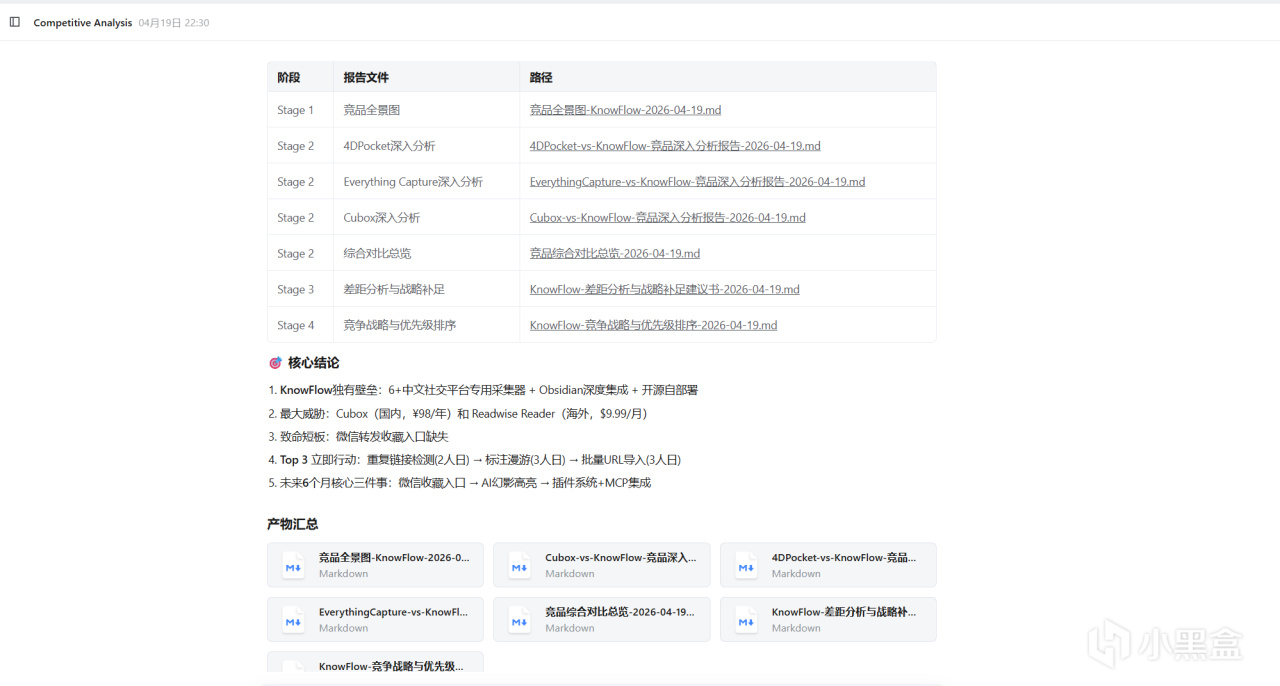Click conclusion line 5 about 未来6个月核心三件事
The width and height of the screenshot is (1280, 686).
459,483
